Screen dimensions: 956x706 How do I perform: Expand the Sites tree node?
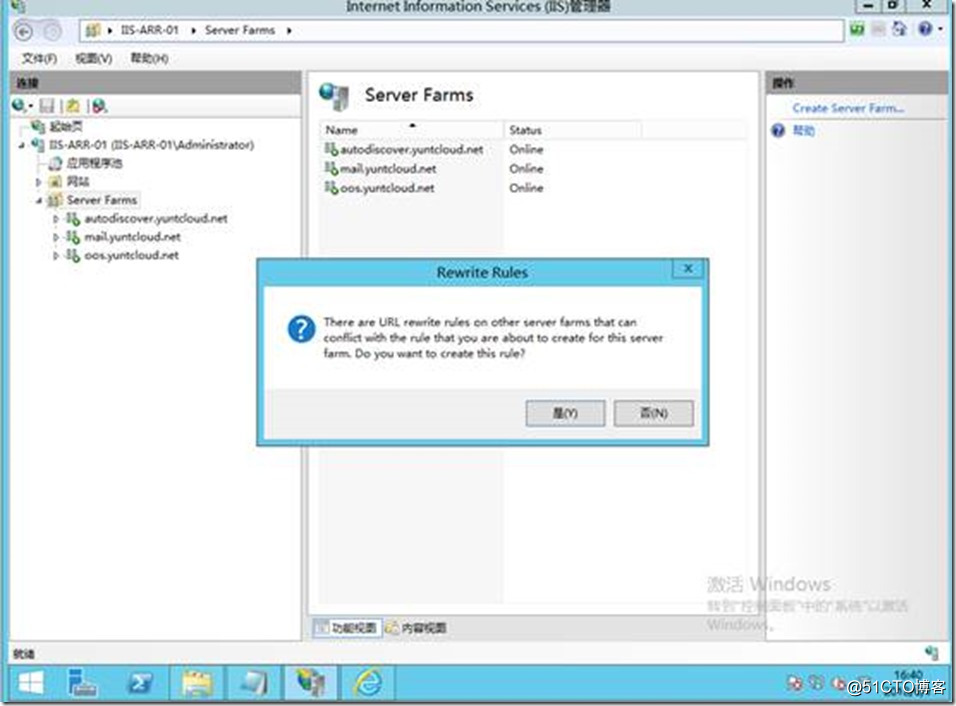click(x=39, y=182)
